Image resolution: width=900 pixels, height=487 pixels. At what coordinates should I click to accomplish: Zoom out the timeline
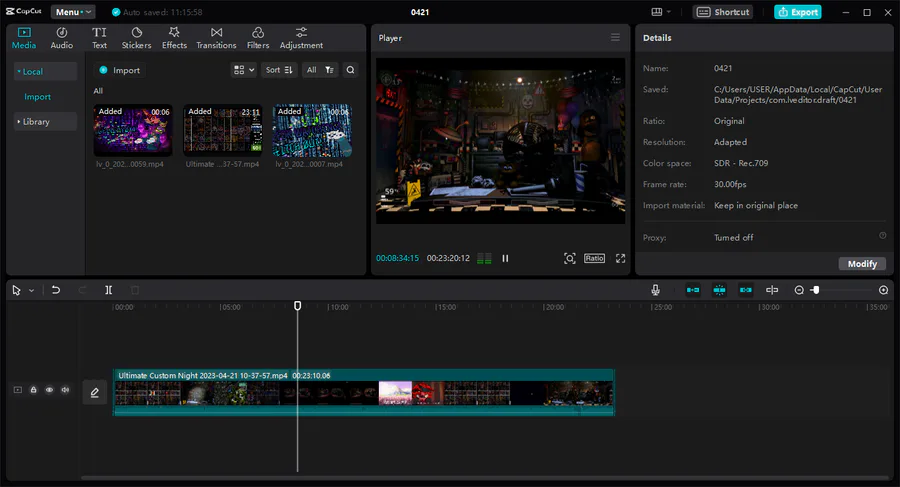(x=799, y=290)
